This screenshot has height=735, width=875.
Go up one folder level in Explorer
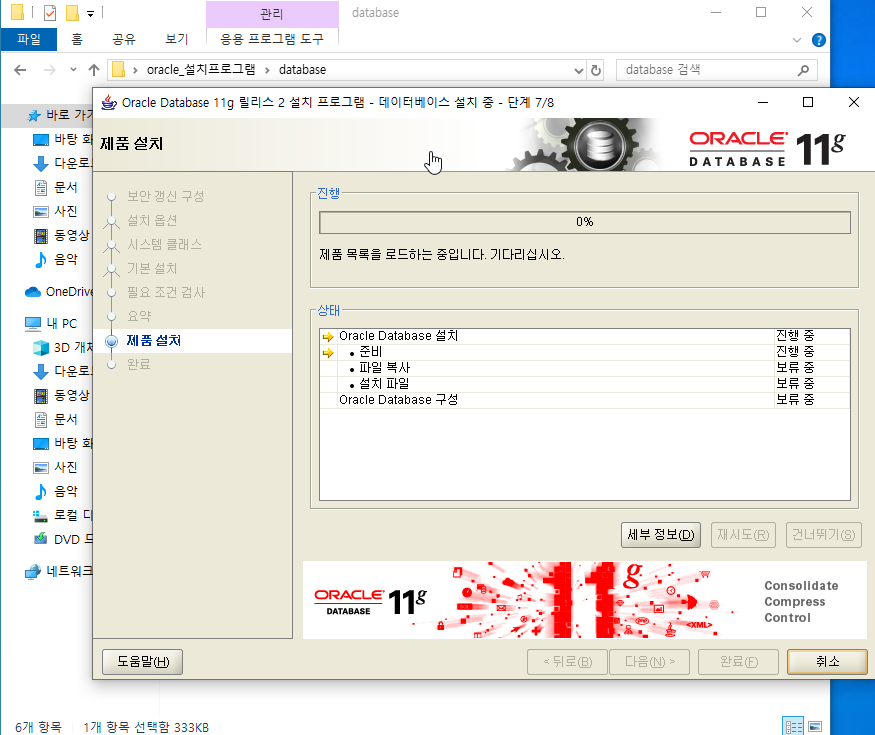(94, 70)
